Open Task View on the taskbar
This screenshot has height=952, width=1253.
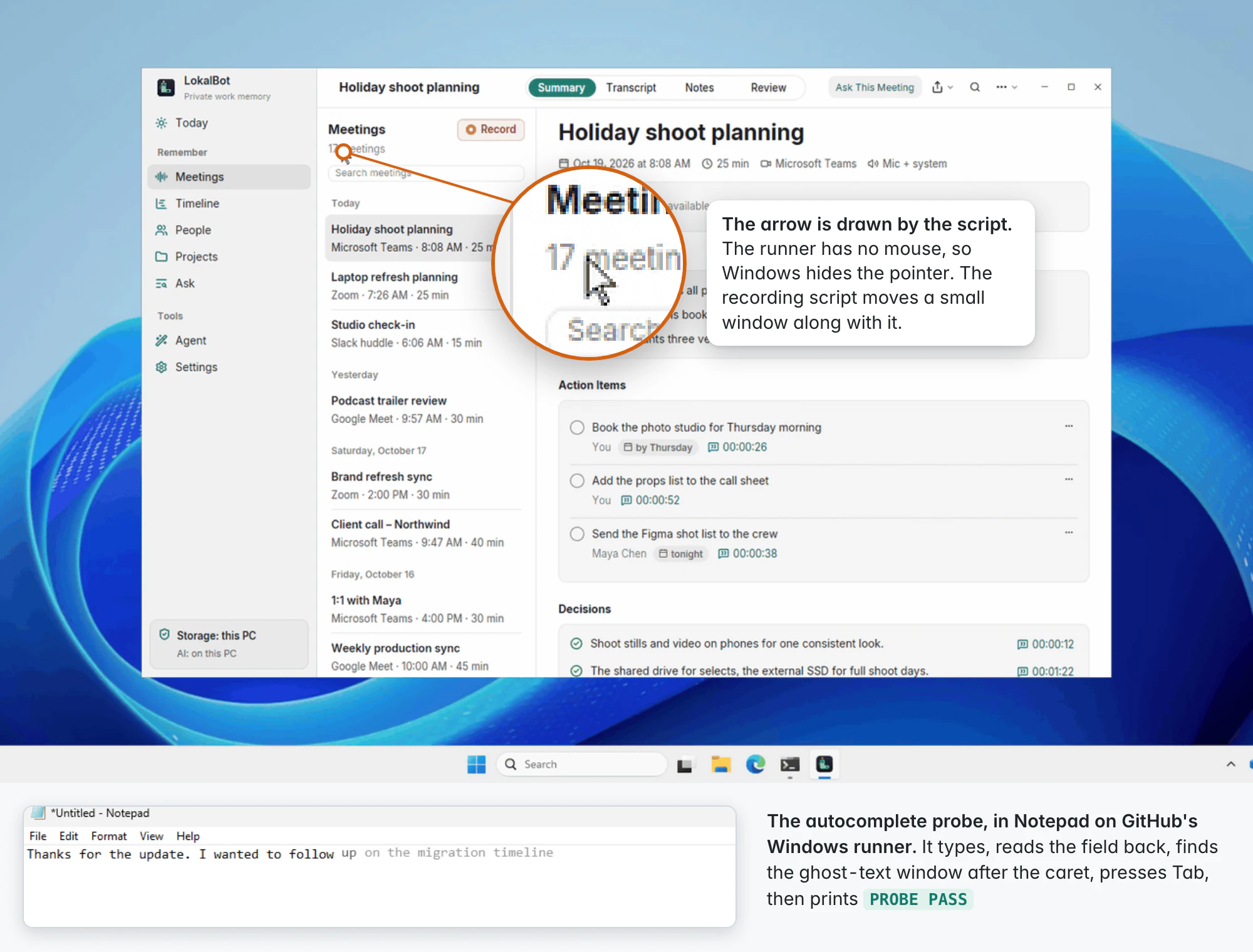(x=685, y=765)
